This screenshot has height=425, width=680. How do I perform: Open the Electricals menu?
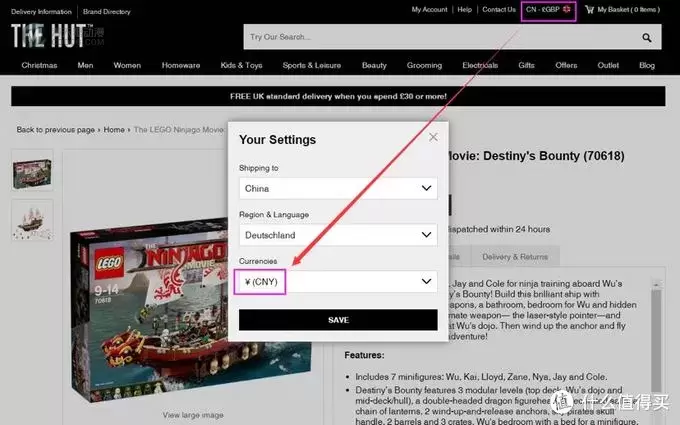tap(480, 65)
